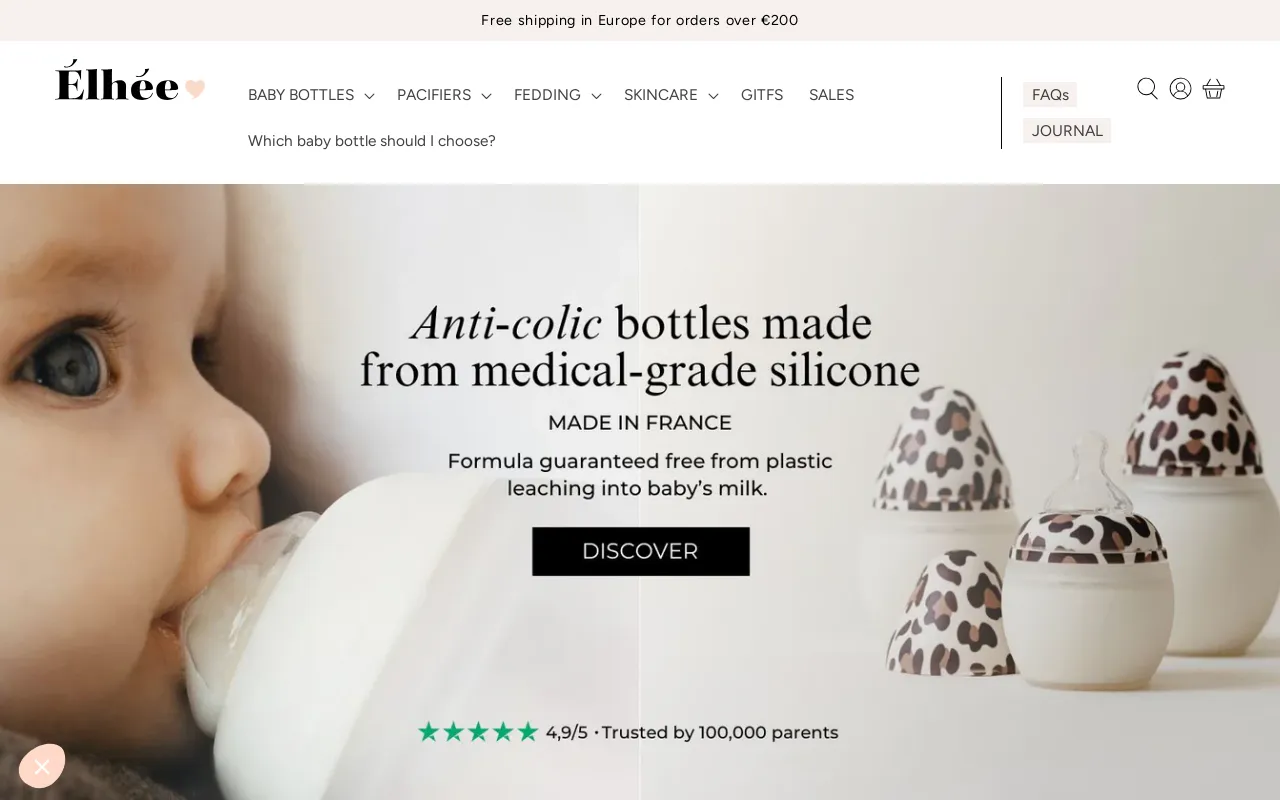Open the search magnifier icon

pyautogui.click(x=1147, y=89)
